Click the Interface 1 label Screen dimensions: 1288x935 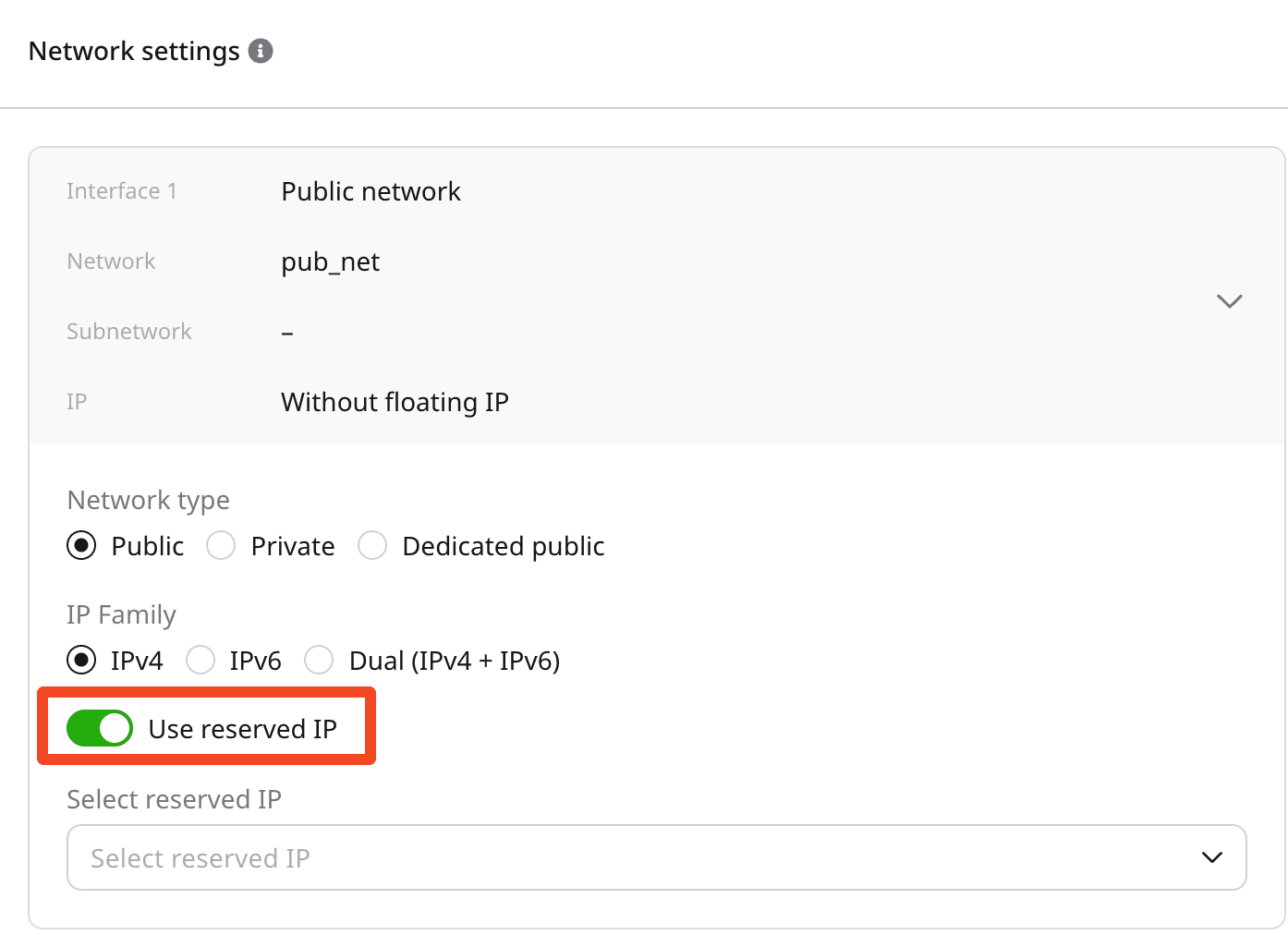[x=121, y=191]
